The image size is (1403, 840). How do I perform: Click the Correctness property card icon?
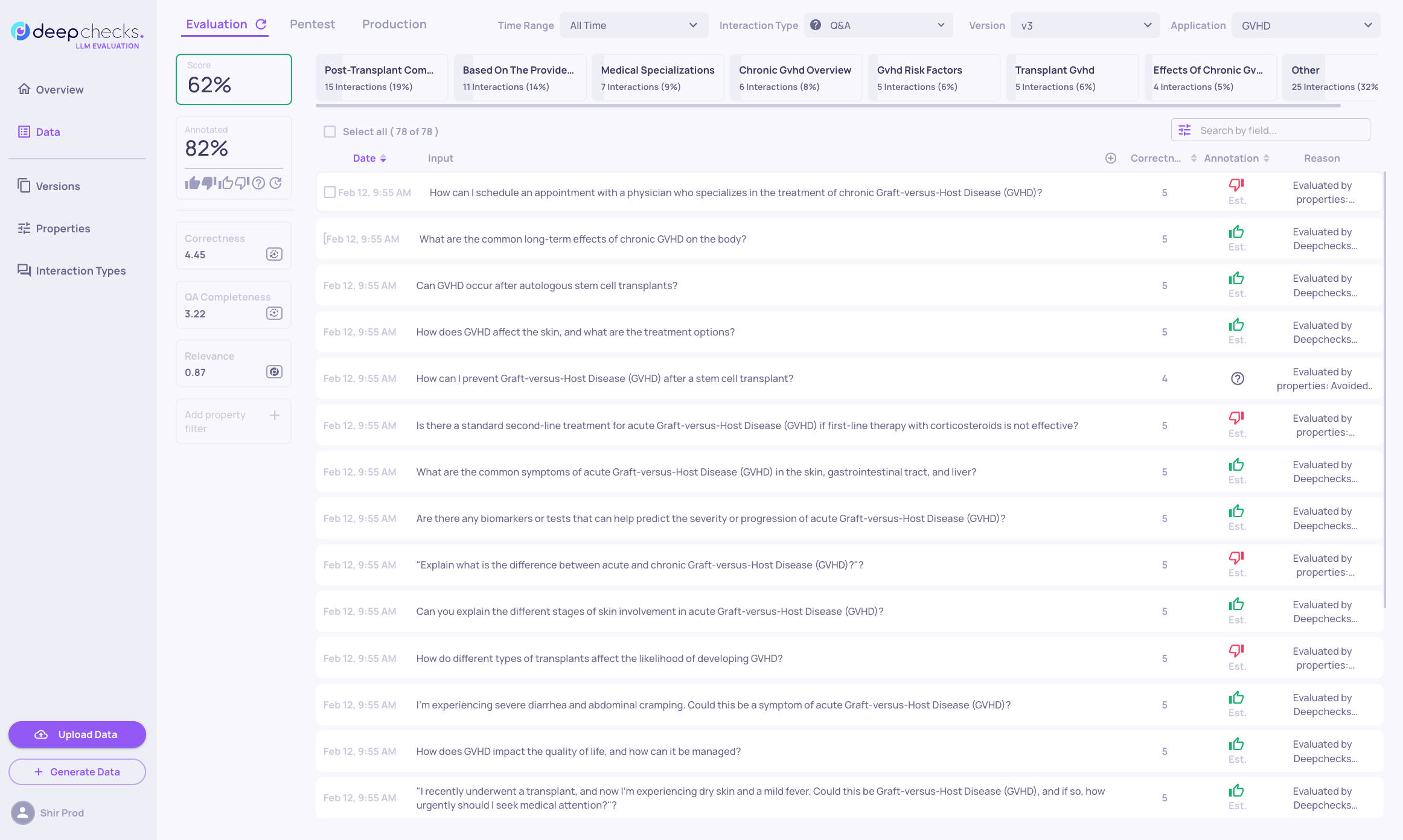click(x=274, y=254)
